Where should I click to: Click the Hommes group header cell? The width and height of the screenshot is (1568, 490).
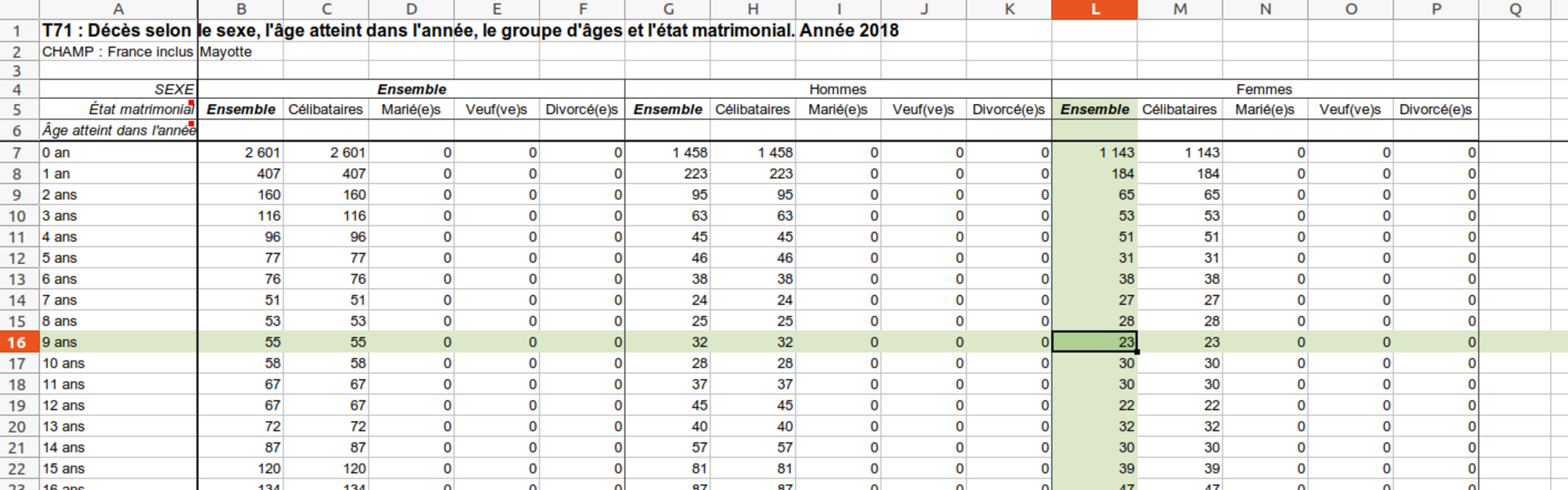point(837,89)
